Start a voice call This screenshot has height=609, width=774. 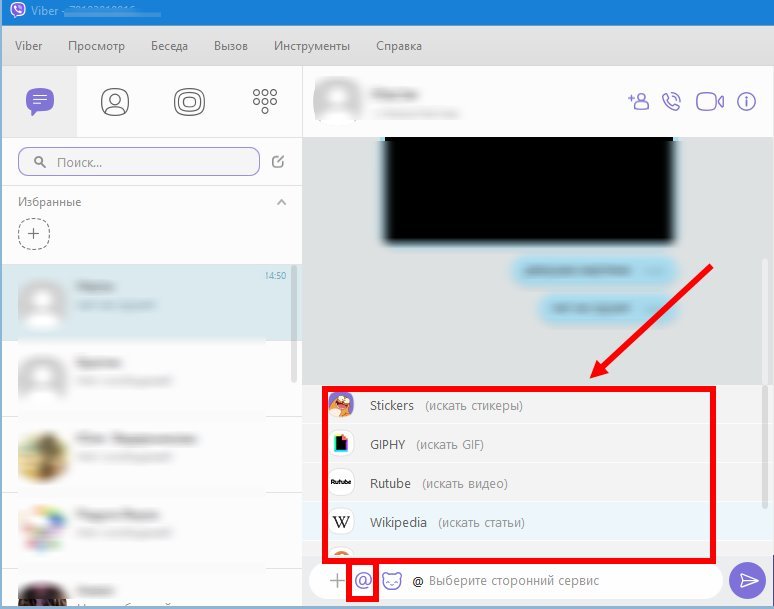672,101
